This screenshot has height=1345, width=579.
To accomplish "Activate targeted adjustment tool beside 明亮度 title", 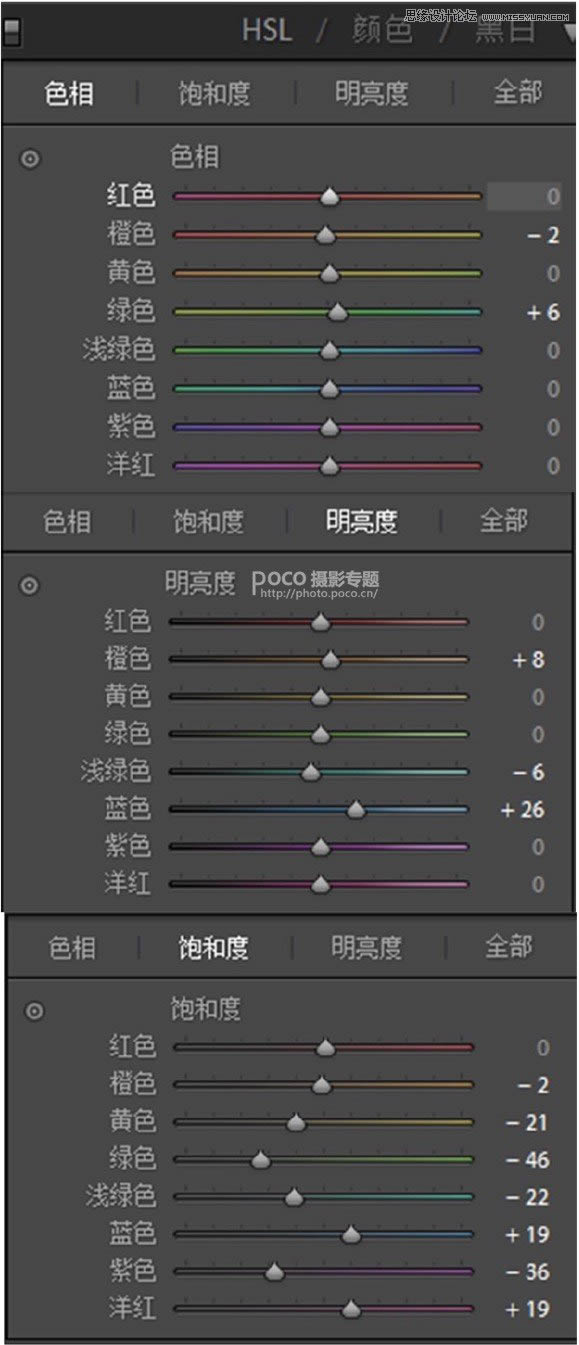I will pyautogui.click(x=30, y=585).
